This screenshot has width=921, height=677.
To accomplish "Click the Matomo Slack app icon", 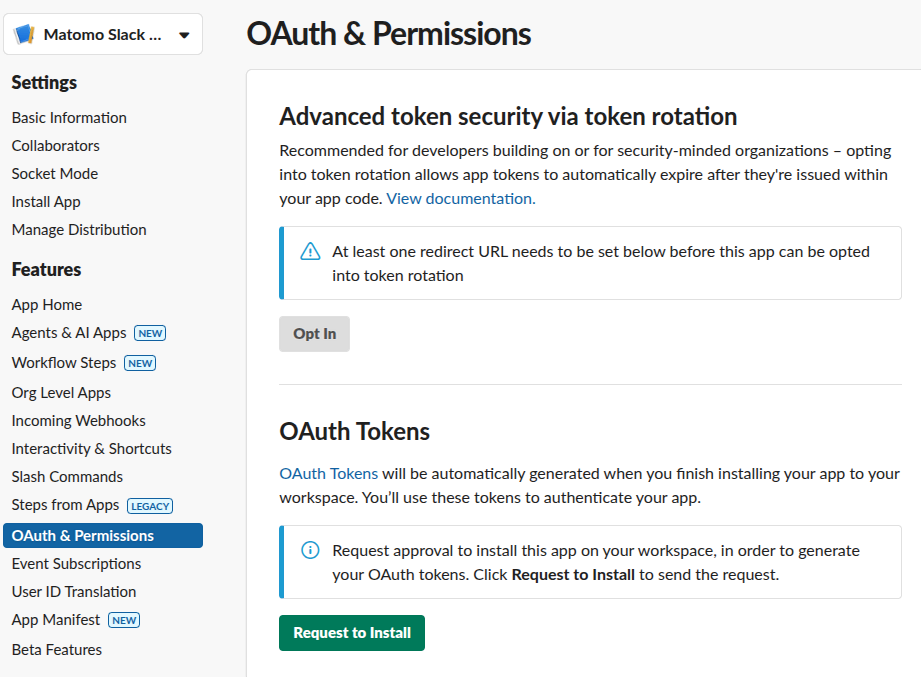I will tap(25, 35).
